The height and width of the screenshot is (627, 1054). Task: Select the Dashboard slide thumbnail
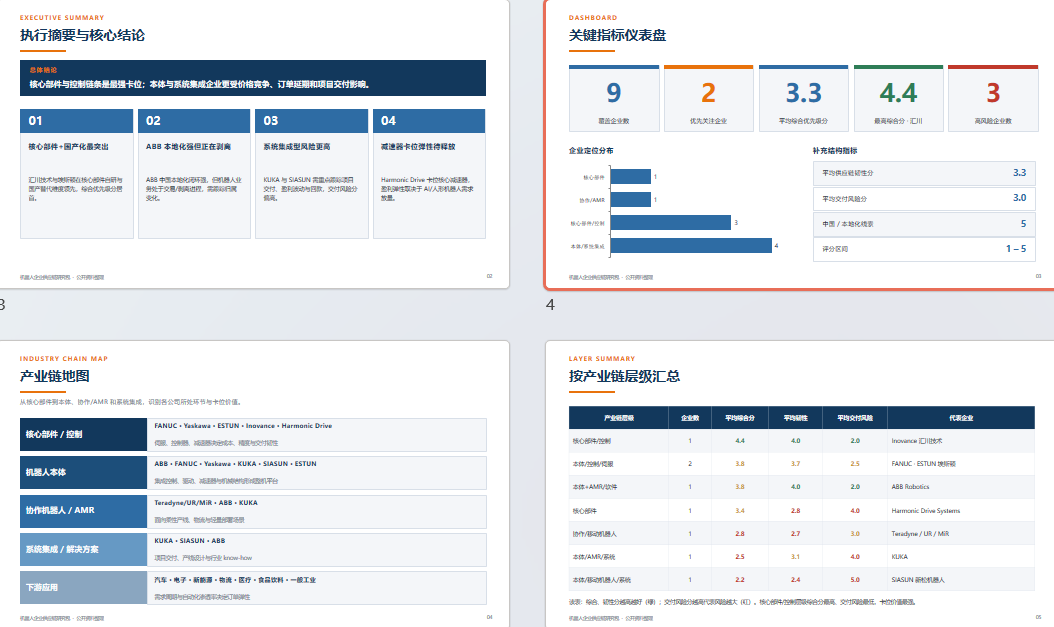click(800, 144)
